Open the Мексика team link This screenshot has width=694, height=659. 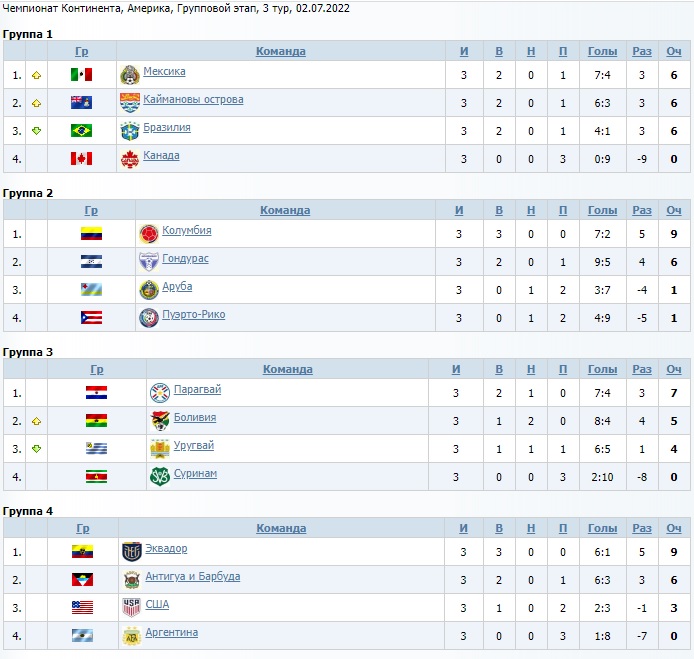coord(164,72)
